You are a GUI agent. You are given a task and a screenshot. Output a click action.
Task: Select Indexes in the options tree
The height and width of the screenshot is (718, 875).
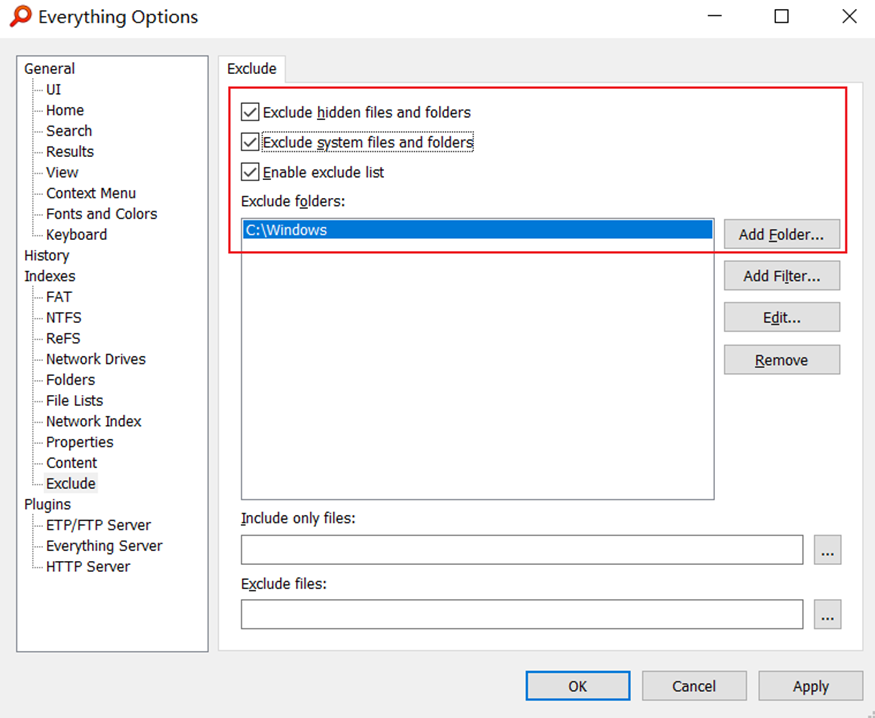(x=49, y=276)
